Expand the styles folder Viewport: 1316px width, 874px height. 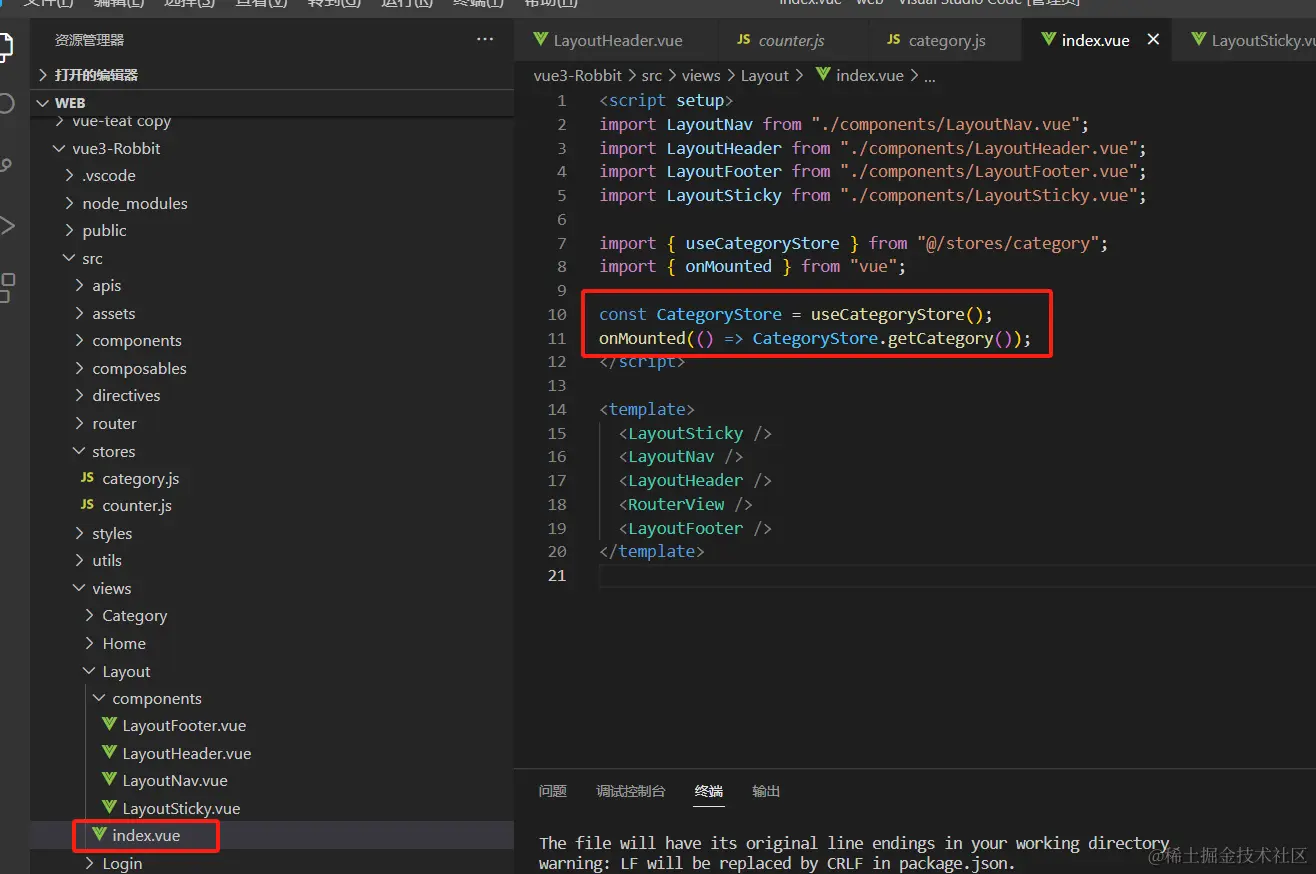click(x=79, y=533)
